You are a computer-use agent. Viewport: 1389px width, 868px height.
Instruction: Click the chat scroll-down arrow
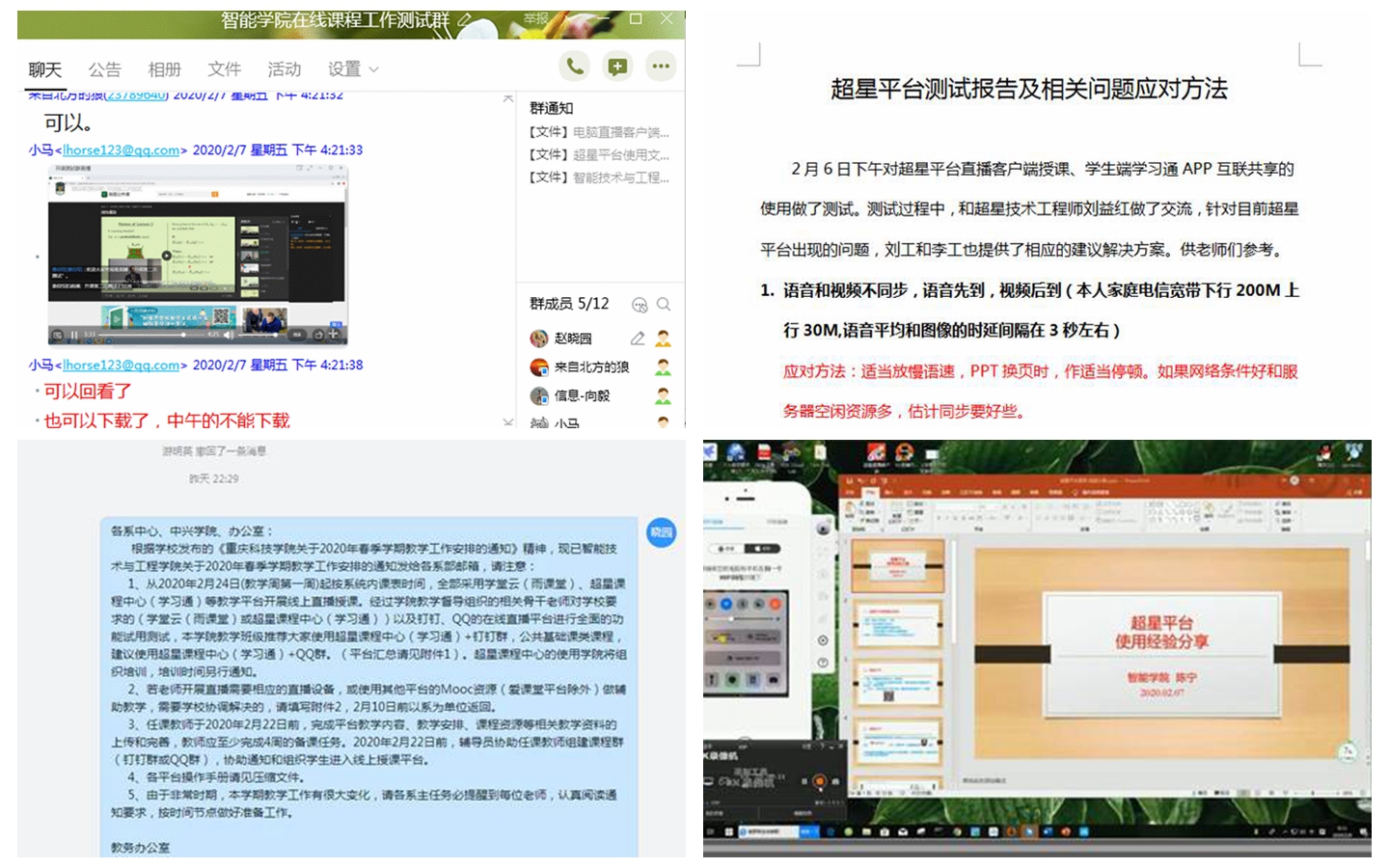click(508, 421)
